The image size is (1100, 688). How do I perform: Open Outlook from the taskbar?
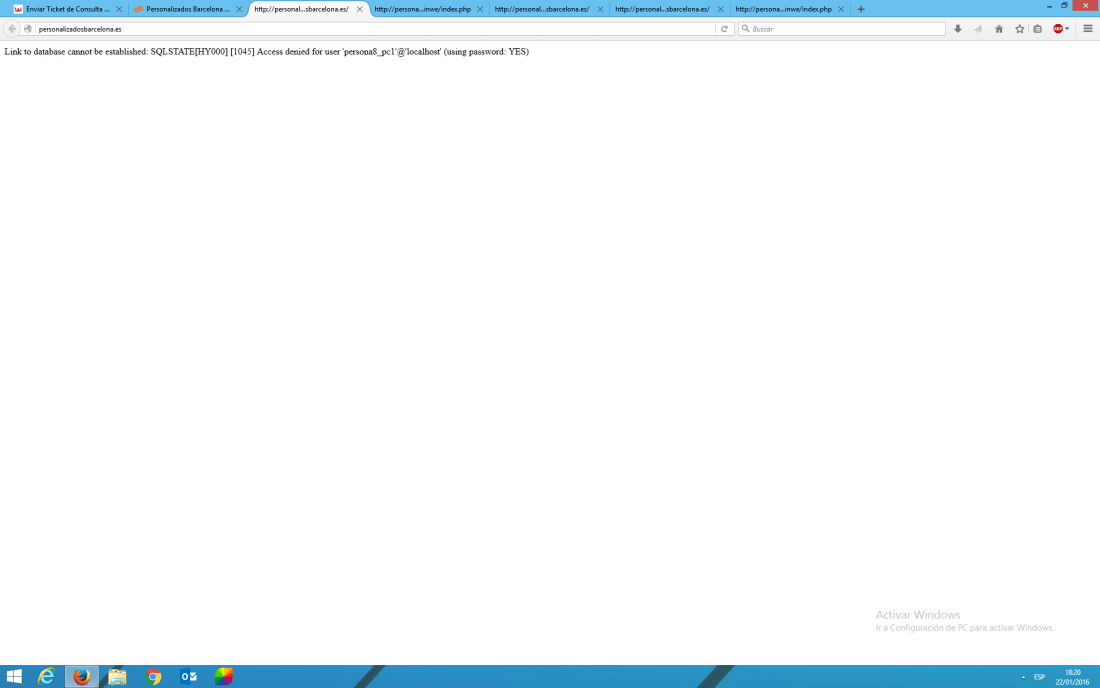(189, 676)
